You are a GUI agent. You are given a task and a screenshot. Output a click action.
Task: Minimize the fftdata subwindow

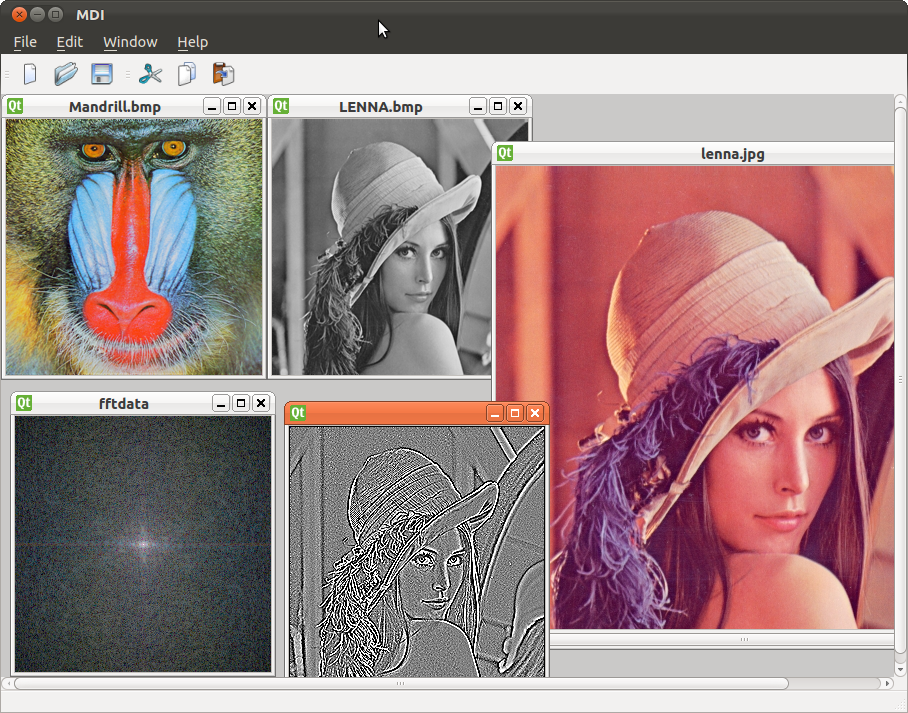coord(221,404)
